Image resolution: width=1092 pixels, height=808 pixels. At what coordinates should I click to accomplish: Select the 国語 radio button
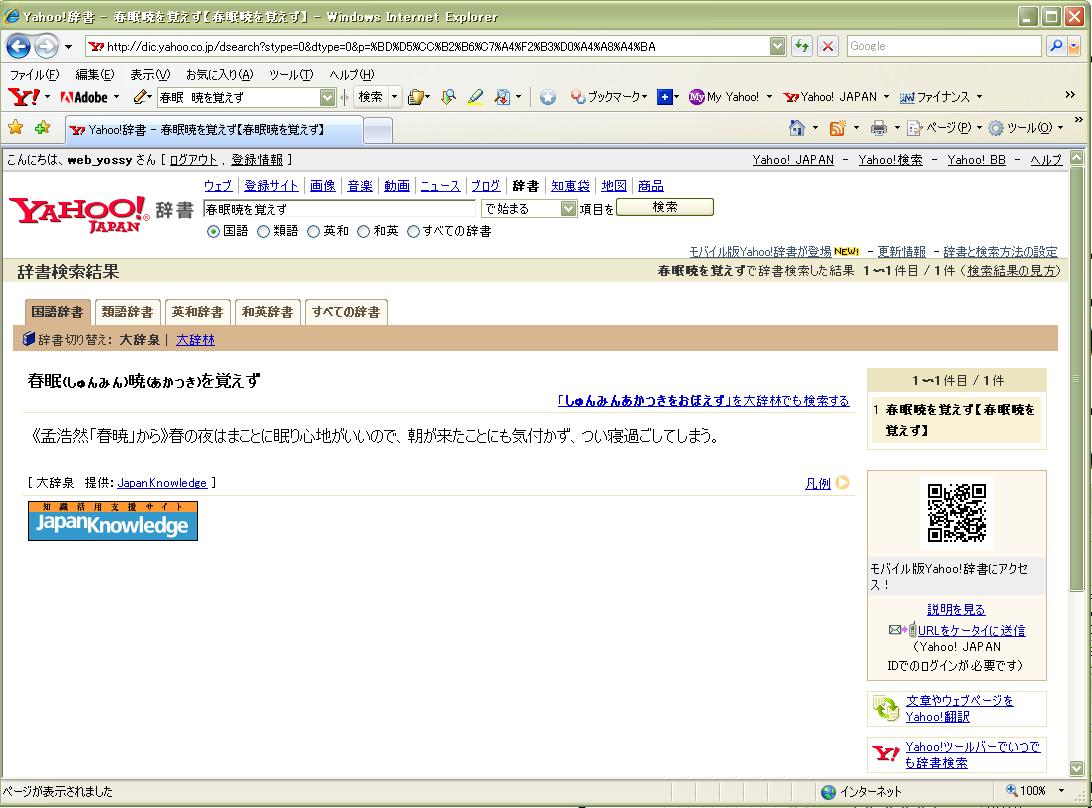coord(213,231)
